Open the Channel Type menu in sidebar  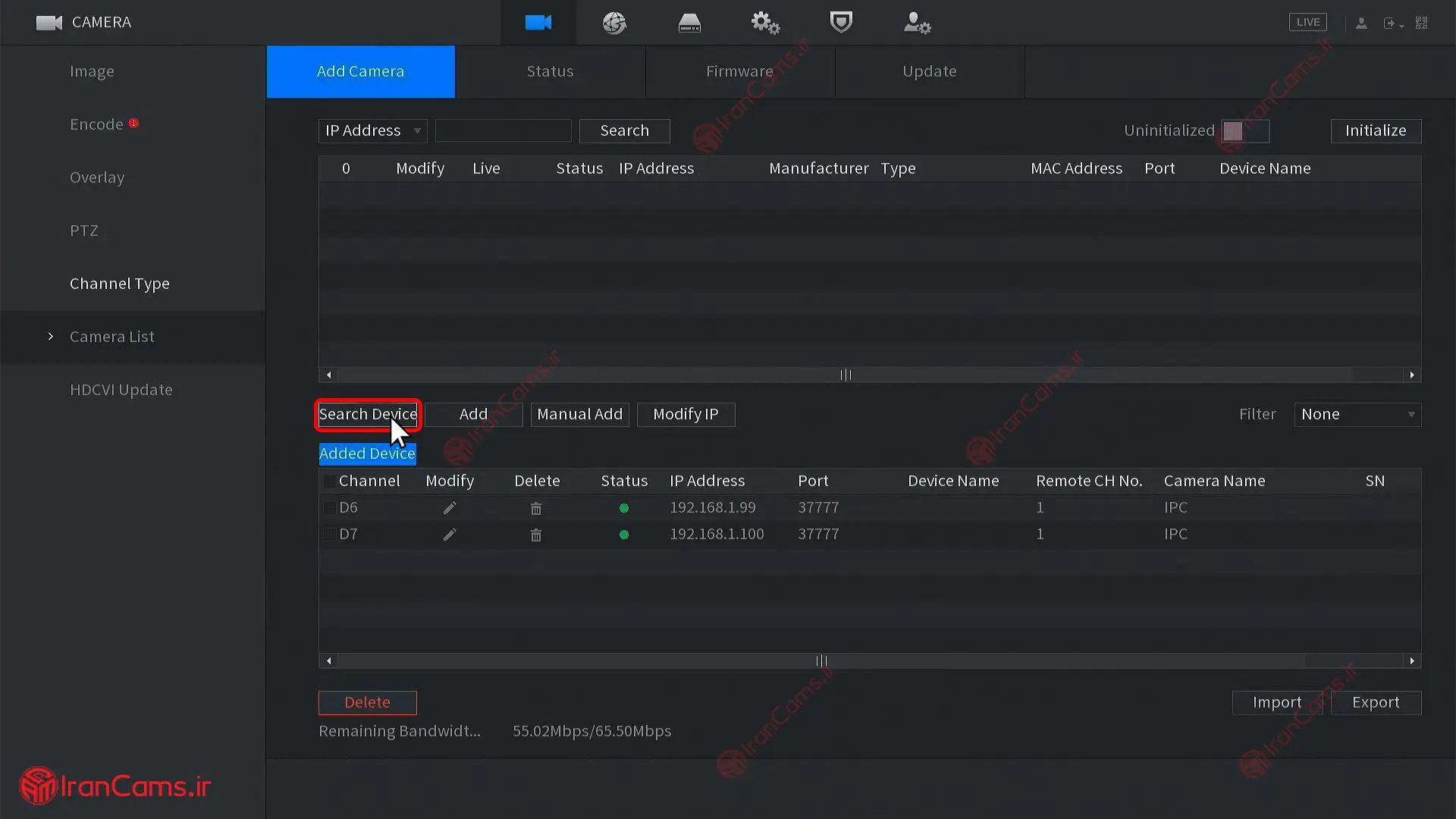click(x=120, y=284)
